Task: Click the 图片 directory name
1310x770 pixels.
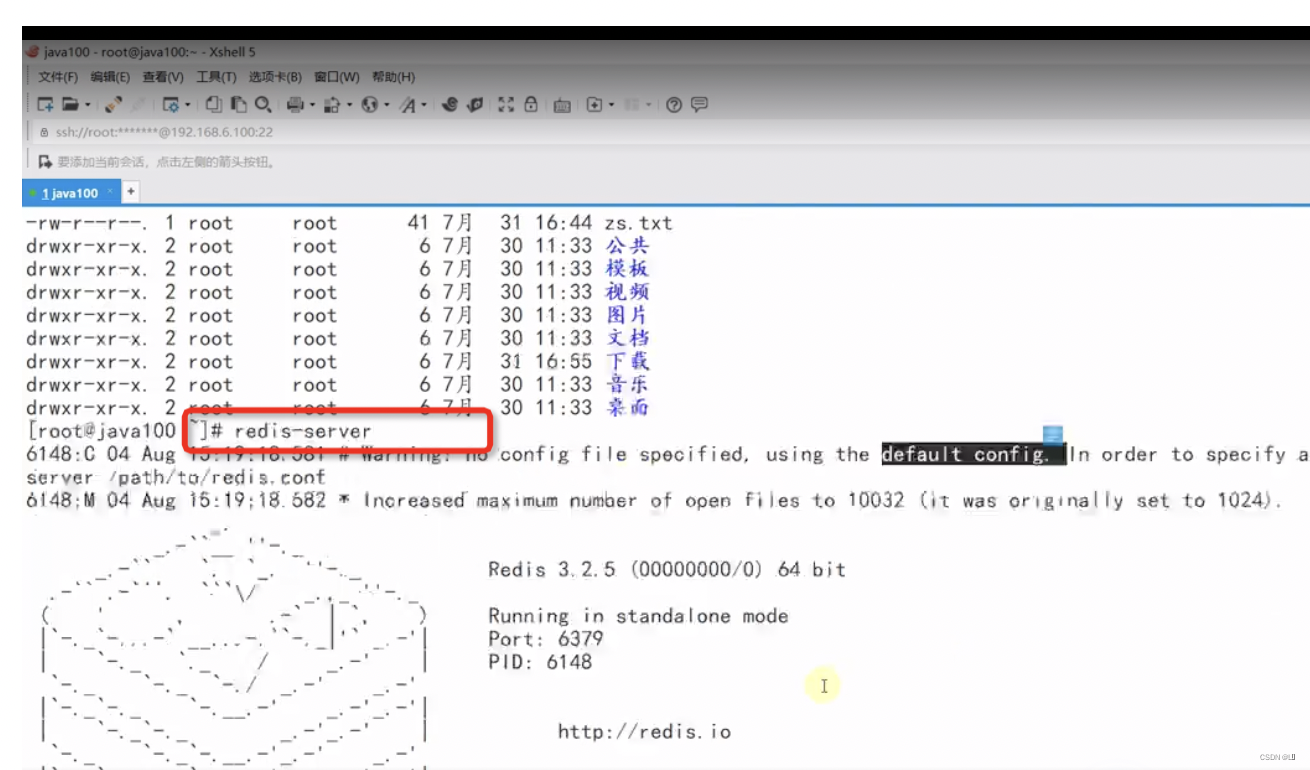Action: point(627,315)
